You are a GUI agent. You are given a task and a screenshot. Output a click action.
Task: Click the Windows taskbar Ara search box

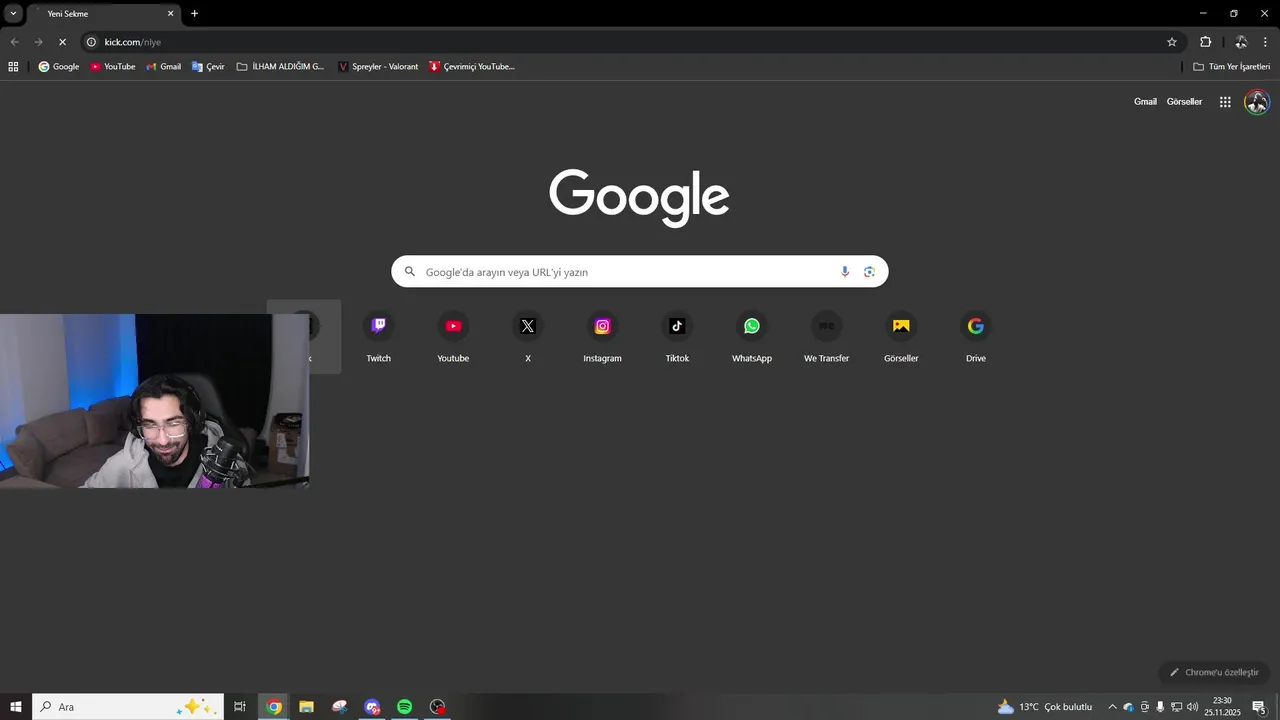(127, 707)
